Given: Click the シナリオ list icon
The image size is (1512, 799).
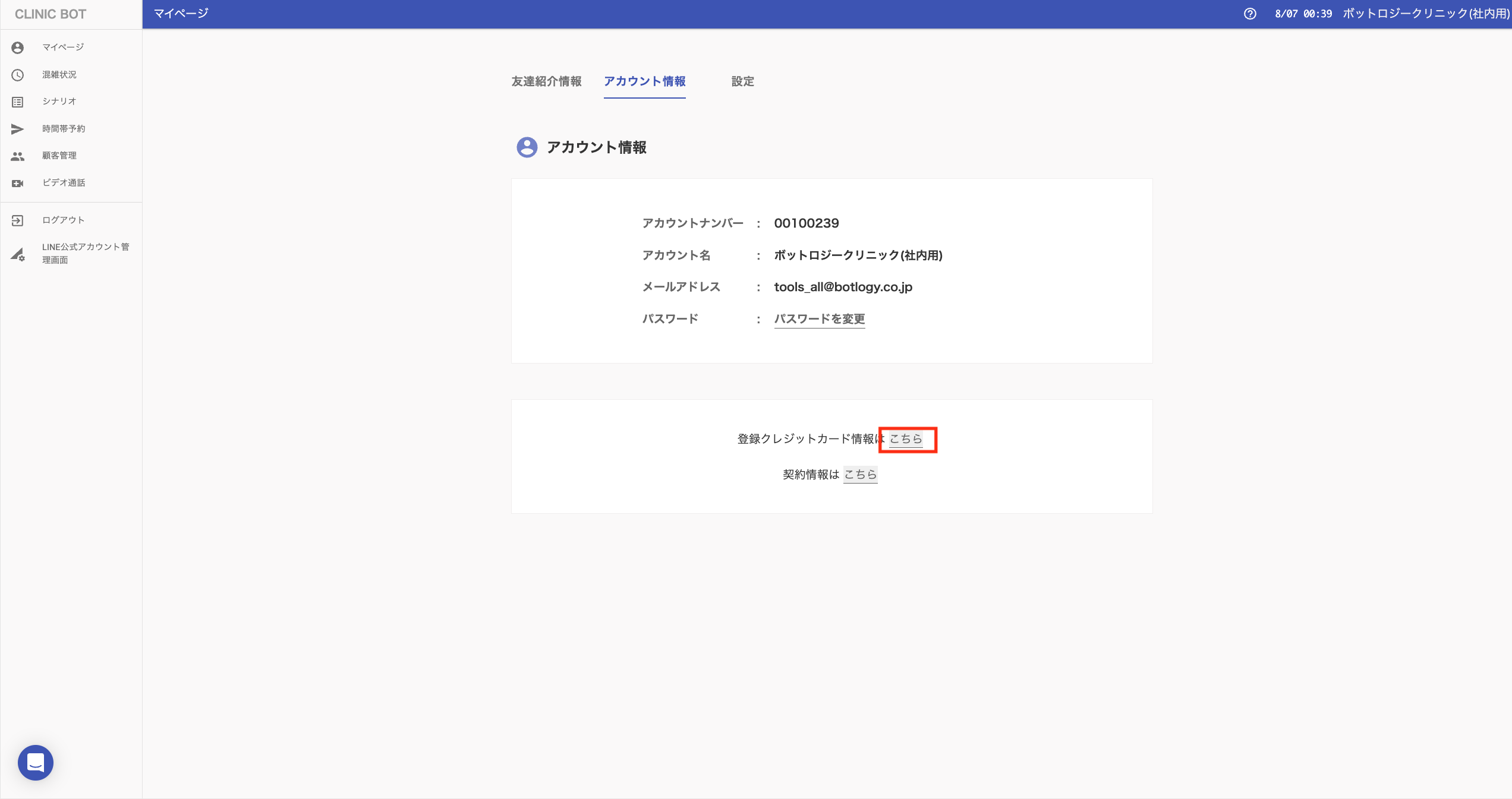Looking at the screenshot, I should [18, 102].
